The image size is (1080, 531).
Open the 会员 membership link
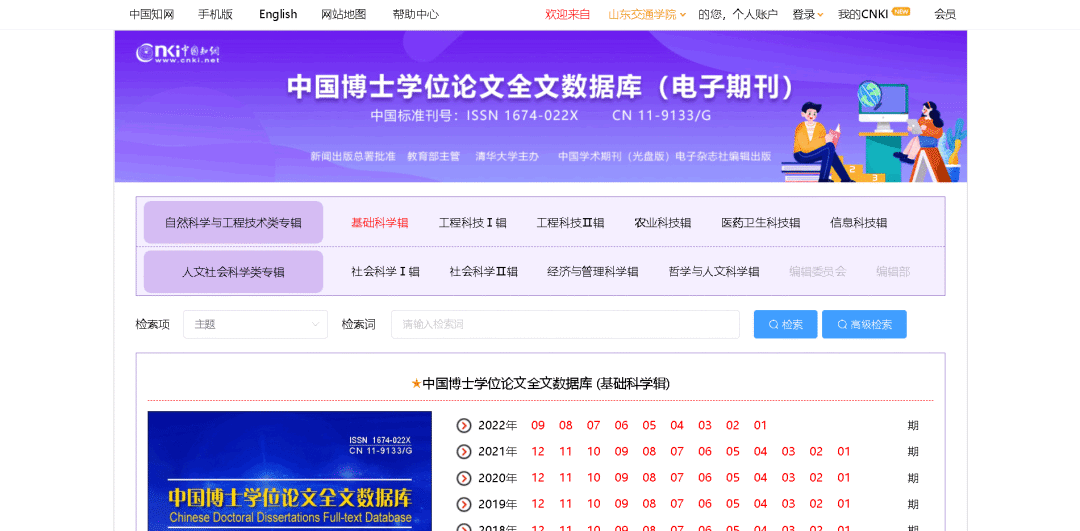click(x=945, y=14)
